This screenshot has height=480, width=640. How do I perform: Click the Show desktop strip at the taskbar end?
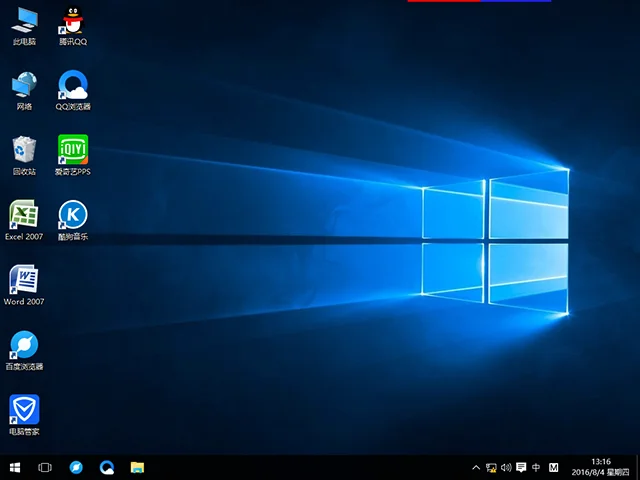[637, 467]
